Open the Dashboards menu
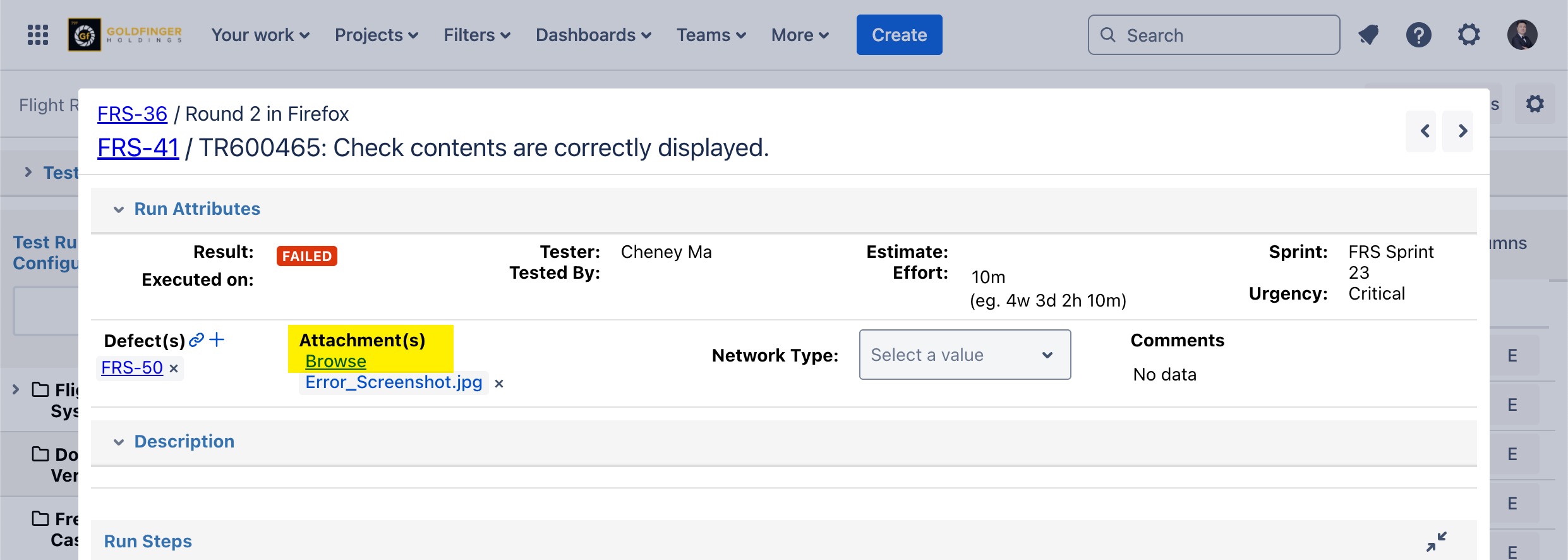The image size is (1568, 560). pos(593,35)
